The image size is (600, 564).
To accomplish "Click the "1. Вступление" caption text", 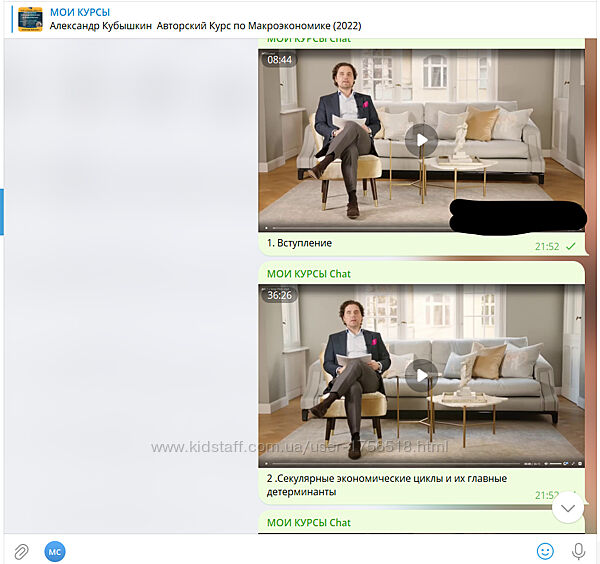I will [300, 243].
